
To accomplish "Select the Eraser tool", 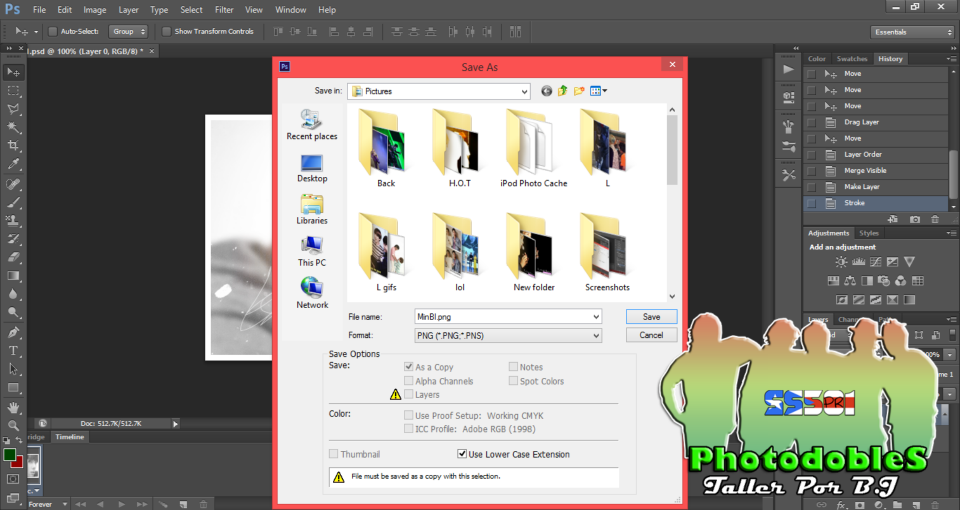I will coord(13,258).
